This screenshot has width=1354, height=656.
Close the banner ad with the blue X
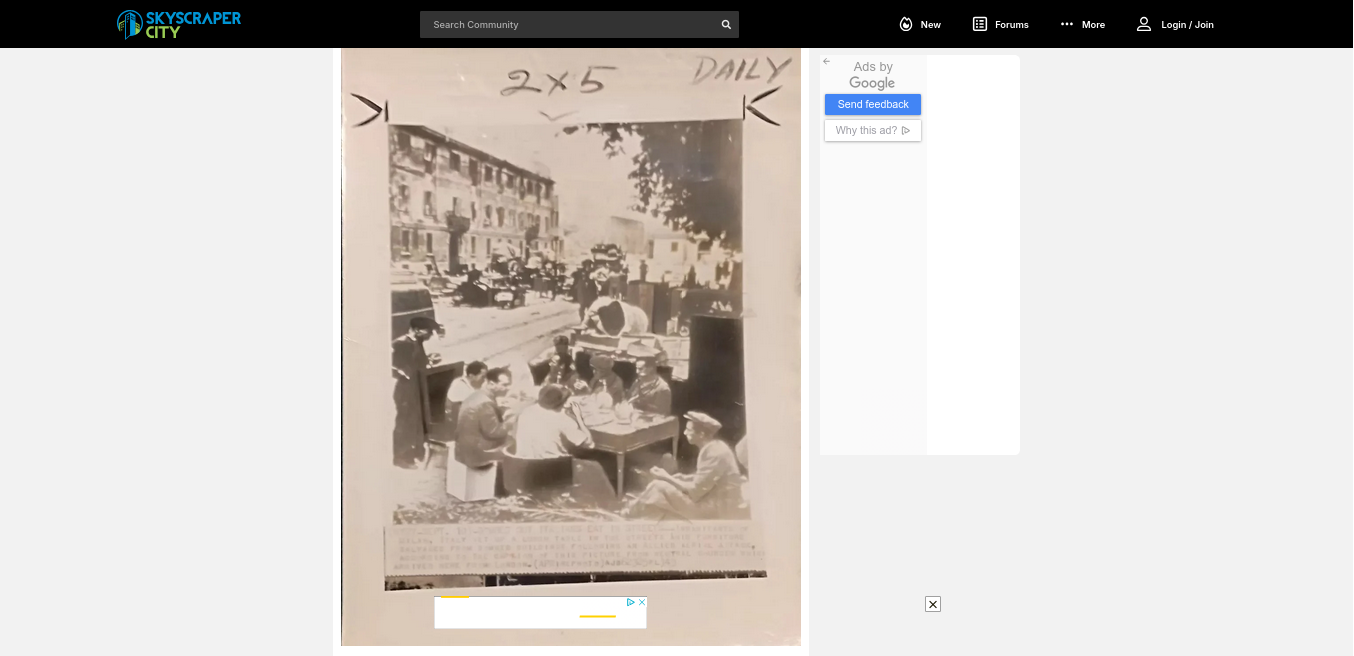tap(642, 602)
